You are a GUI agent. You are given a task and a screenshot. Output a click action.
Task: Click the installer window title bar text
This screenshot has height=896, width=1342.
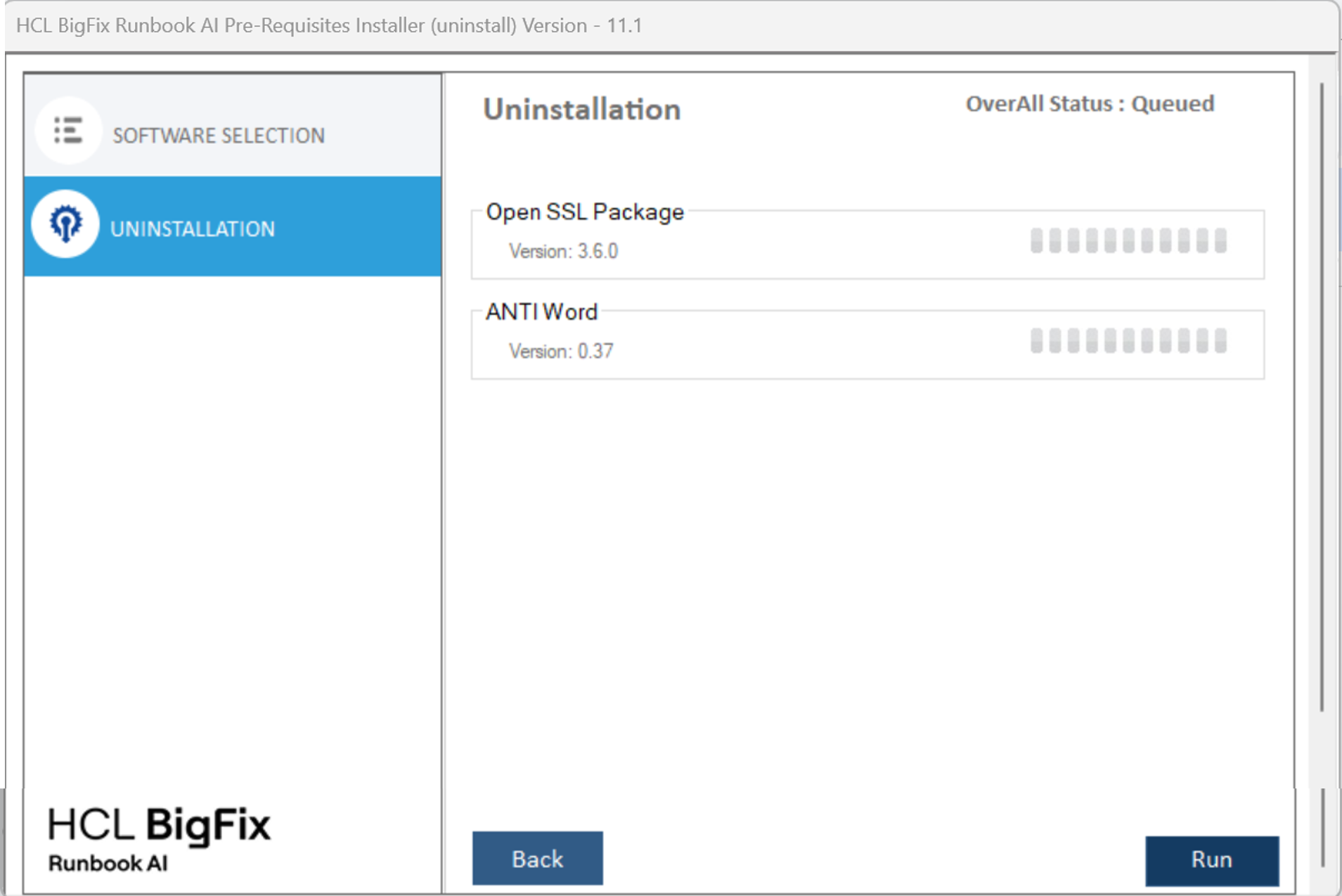click(x=329, y=25)
